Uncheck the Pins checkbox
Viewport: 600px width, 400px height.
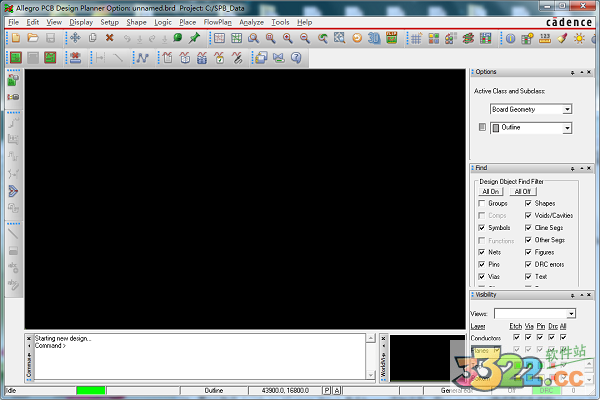tap(482, 264)
